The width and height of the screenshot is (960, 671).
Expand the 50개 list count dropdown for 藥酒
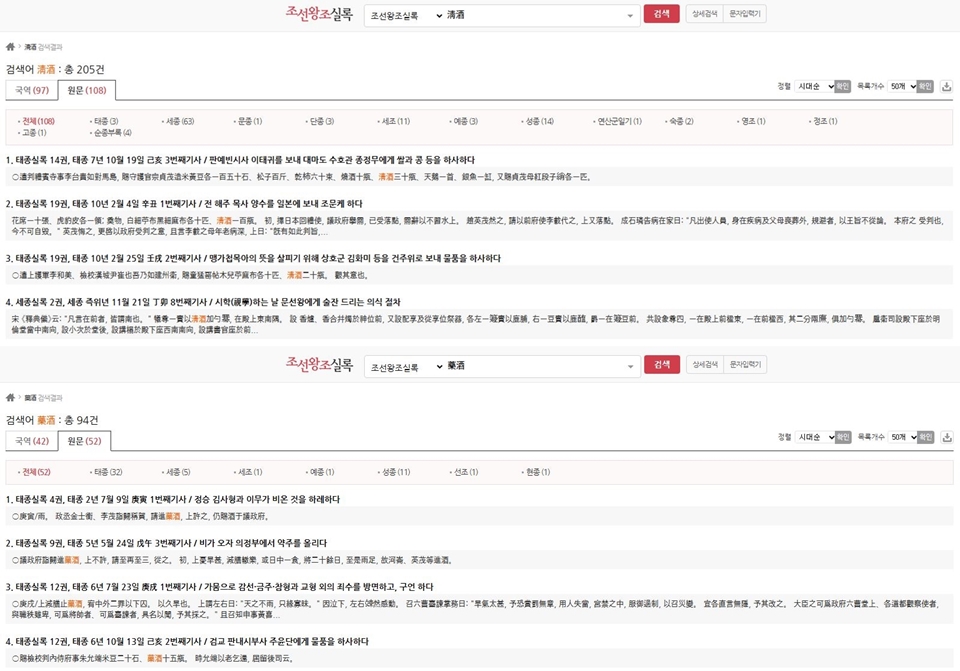tap(900, 437)
